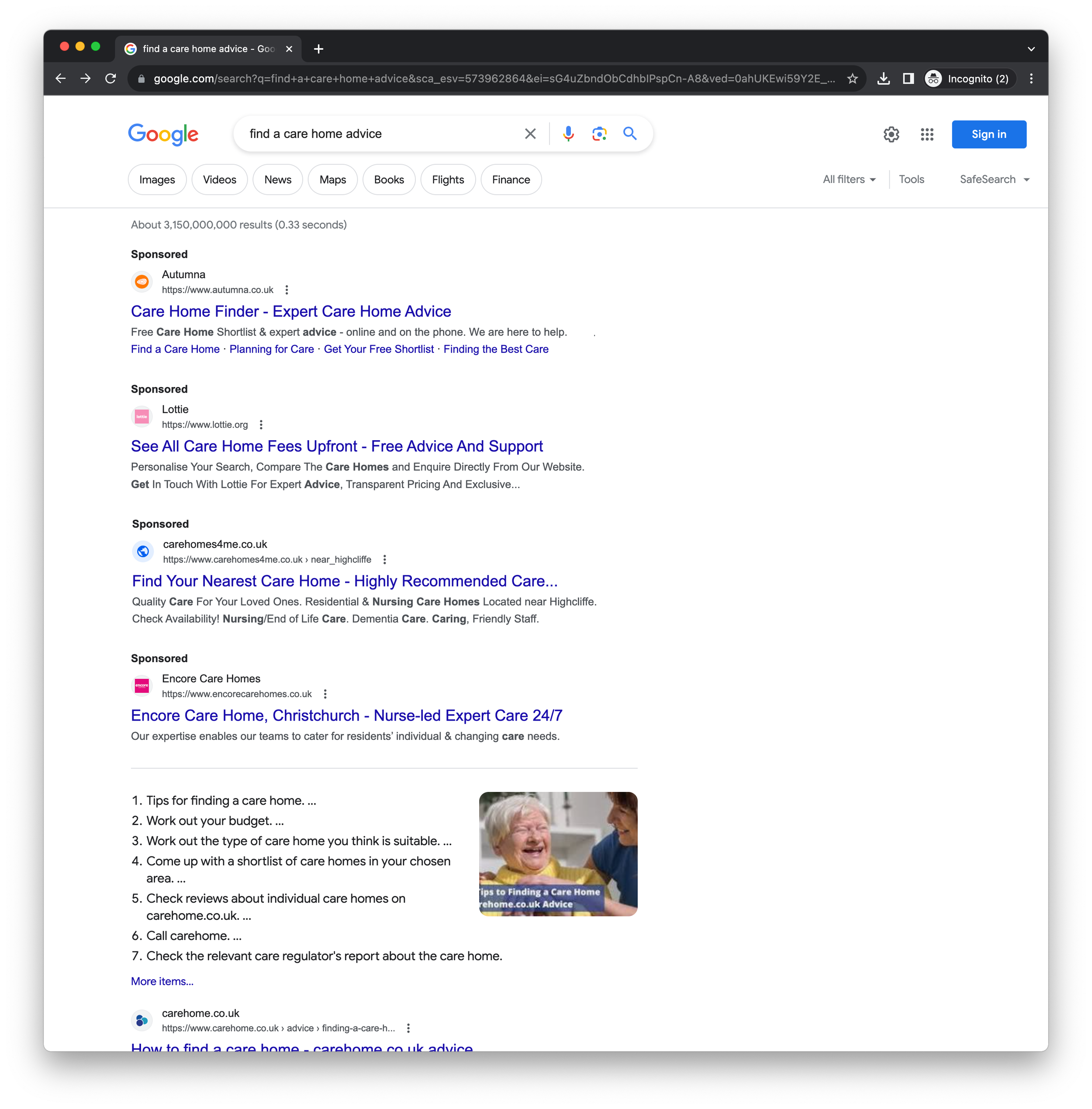Open more options for Autumna ad
The height and width of the screenshot is (1109, 1092).
(287, 290)
